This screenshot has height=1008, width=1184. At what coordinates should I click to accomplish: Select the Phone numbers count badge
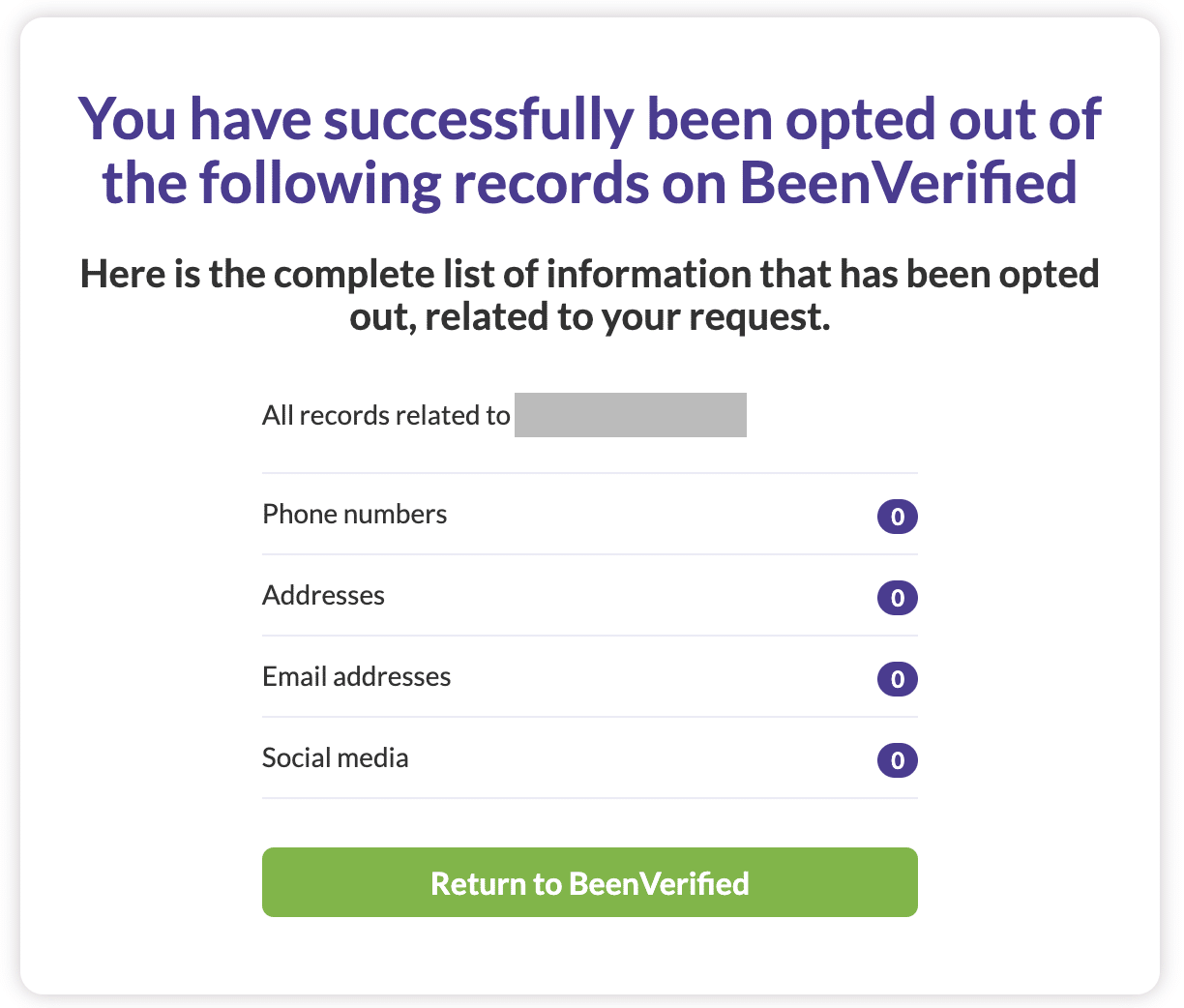[x=897, y=517]
